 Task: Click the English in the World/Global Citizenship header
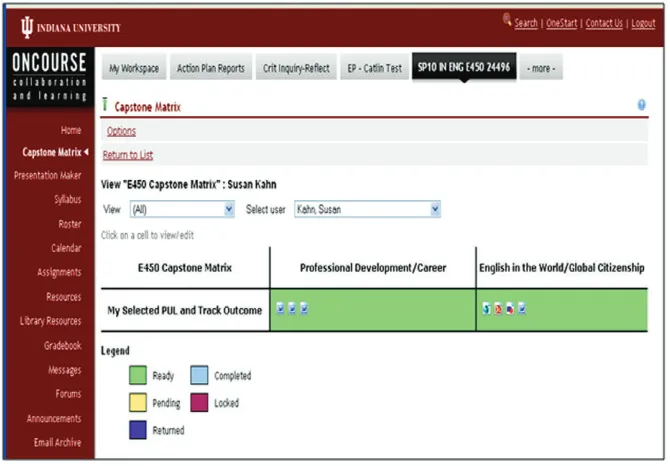[x=562, y=268]
